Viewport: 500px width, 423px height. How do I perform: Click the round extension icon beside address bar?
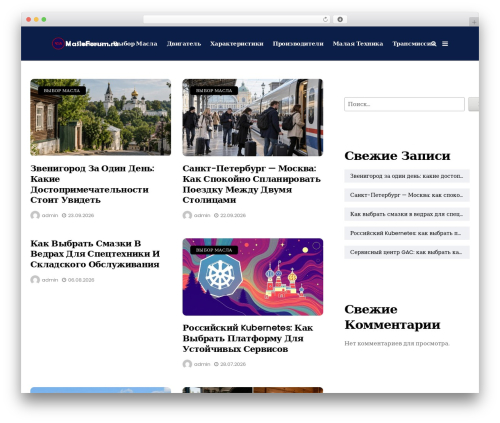(340, 19)
